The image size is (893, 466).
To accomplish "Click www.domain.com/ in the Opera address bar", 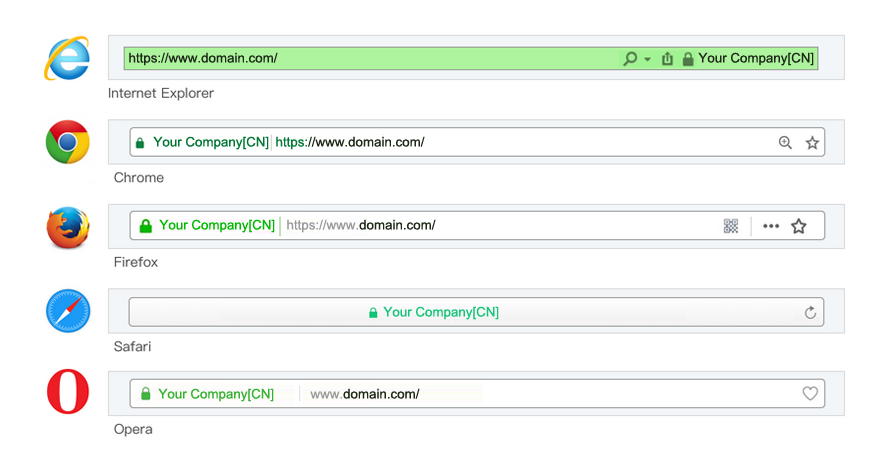I will click(x=365, y=394).
